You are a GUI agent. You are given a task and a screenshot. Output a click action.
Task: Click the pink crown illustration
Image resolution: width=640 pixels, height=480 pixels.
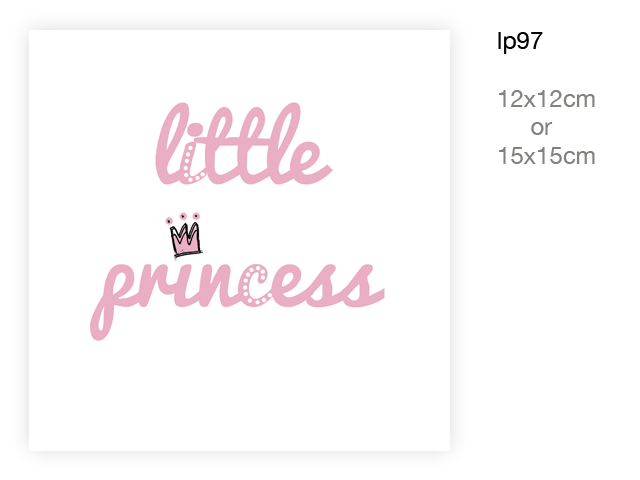tap(186, 240)
